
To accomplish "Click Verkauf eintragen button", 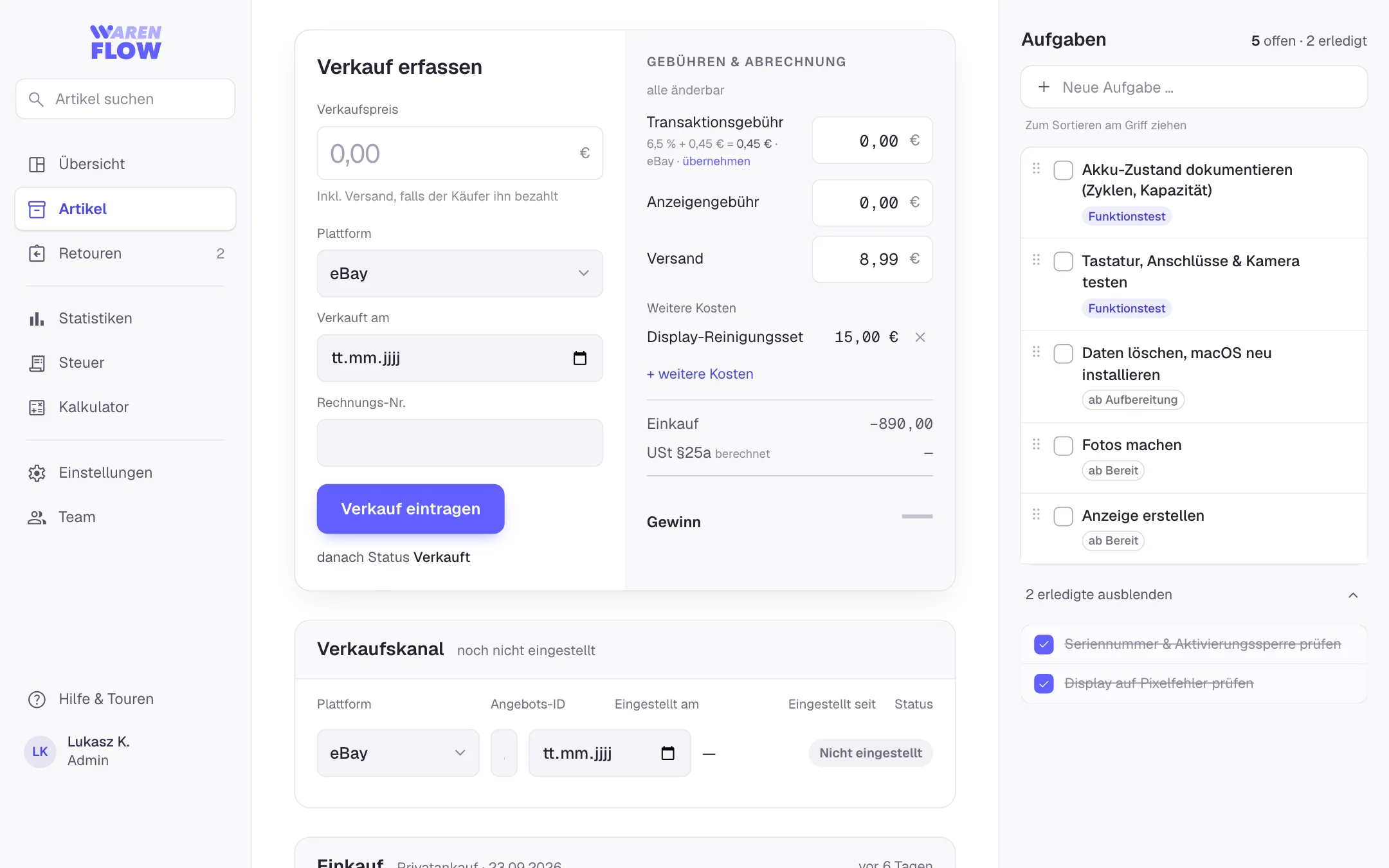I will click(x=410, y=509).
